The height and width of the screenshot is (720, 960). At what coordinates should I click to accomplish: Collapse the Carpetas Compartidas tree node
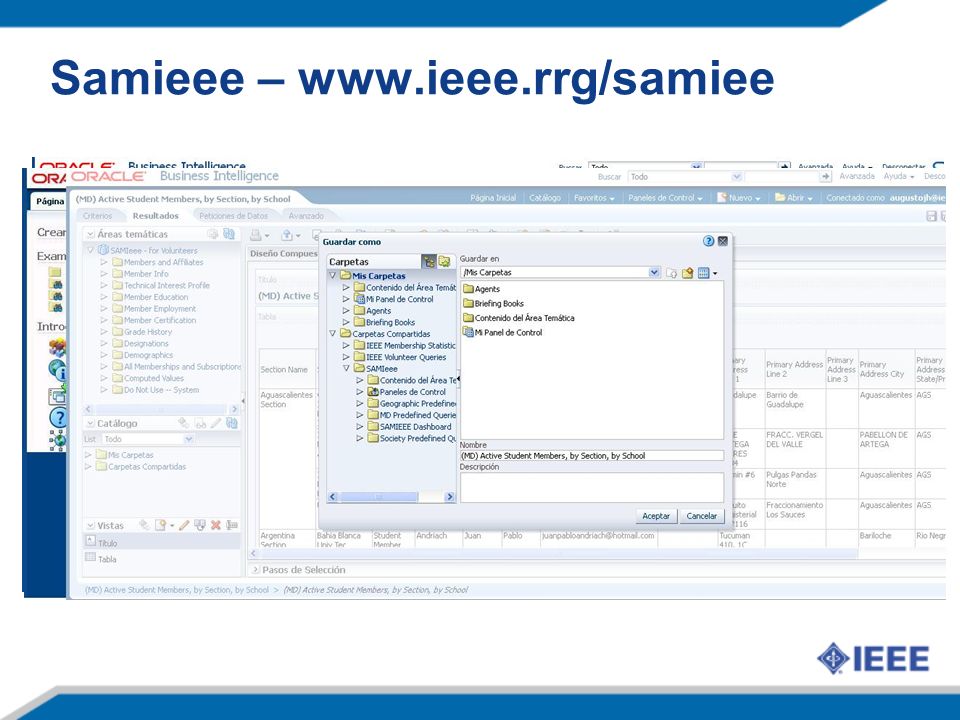[333, 334]
